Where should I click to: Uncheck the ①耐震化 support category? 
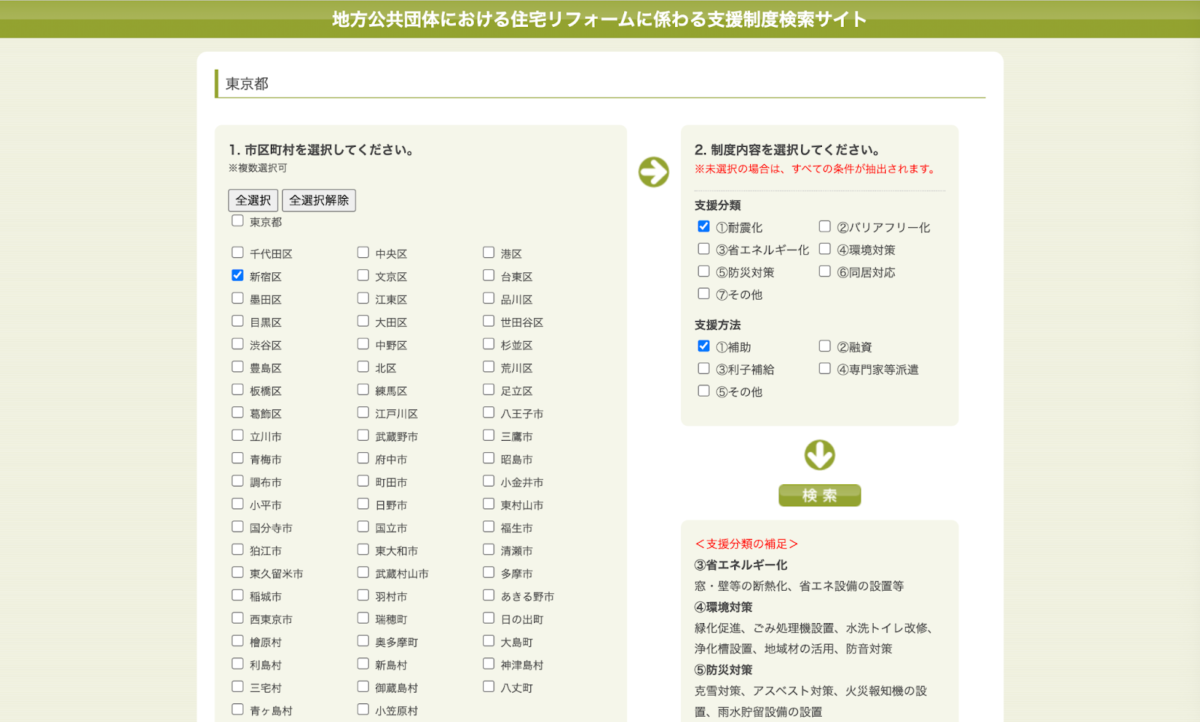tap(703, 226)
